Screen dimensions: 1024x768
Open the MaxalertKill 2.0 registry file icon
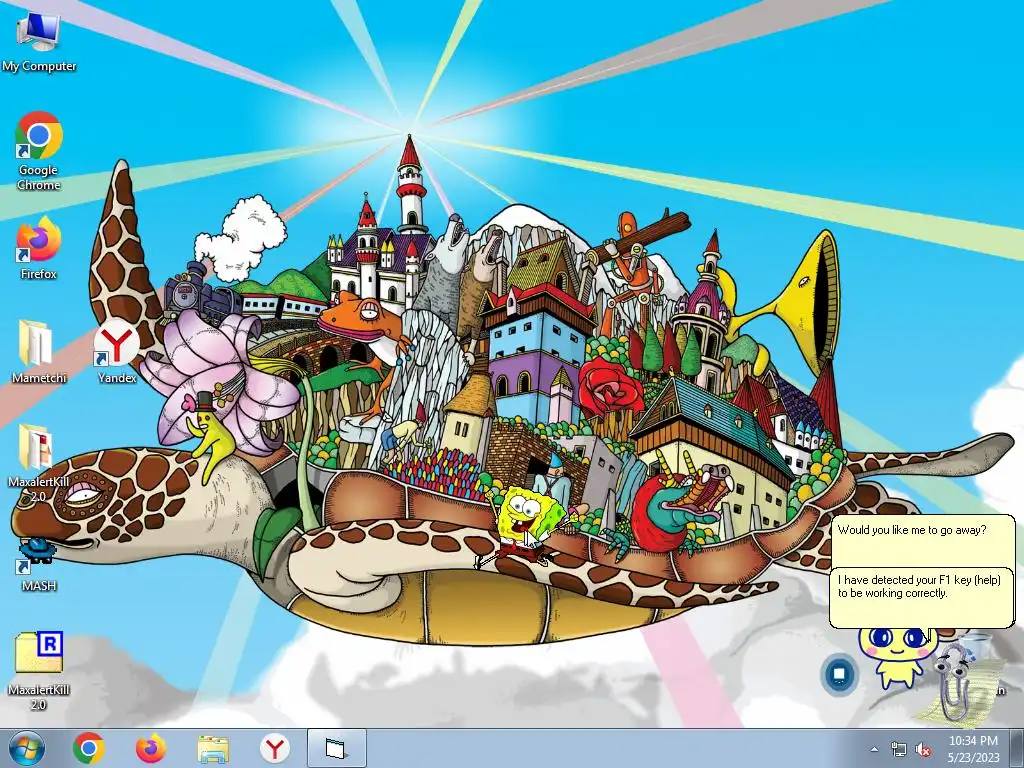point(39,671)
